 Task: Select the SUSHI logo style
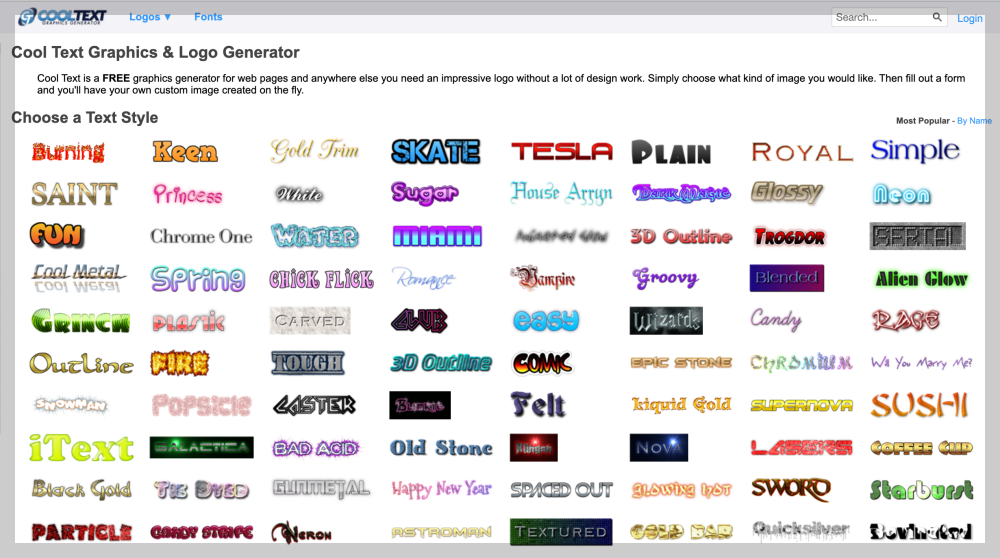920,405
